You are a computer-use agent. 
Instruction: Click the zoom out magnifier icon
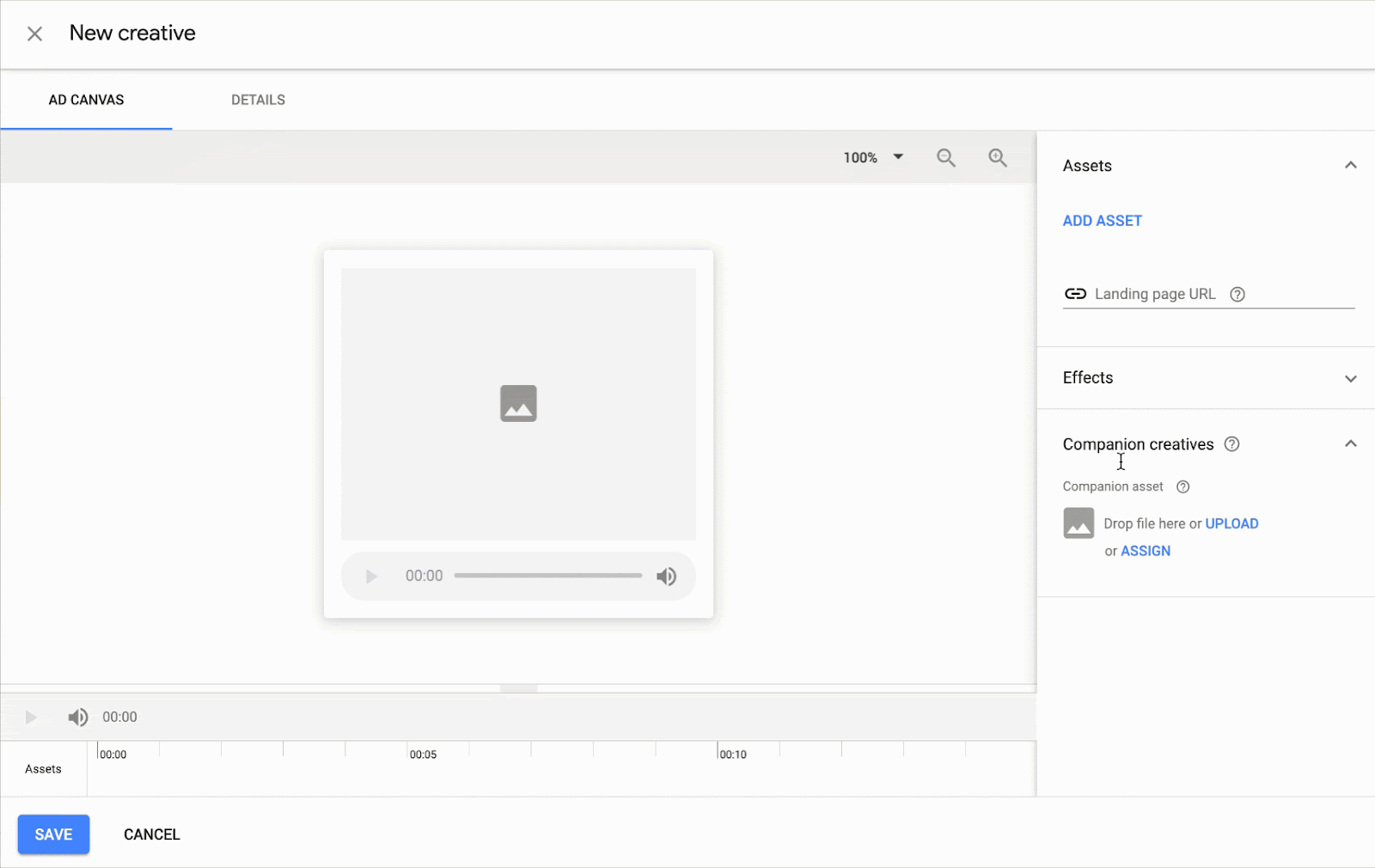946,157
